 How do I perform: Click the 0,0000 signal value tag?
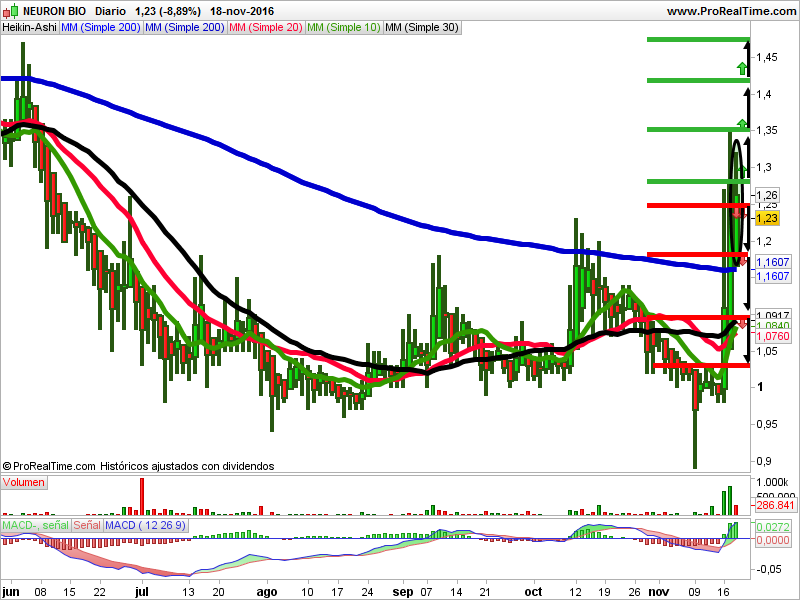click(772, 540)
